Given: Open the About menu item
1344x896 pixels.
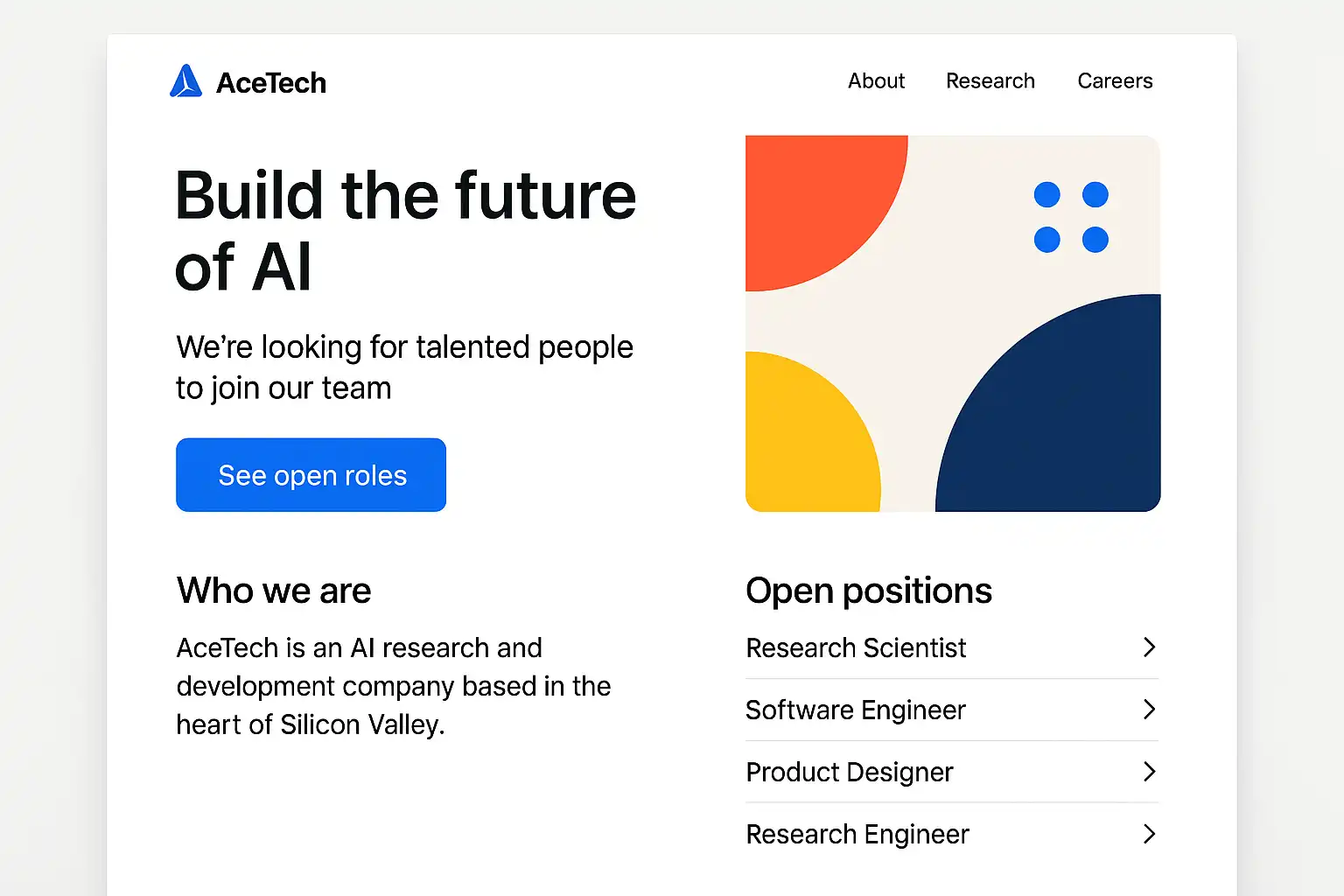Looking at the screenshot, I should tap(876, 81).
